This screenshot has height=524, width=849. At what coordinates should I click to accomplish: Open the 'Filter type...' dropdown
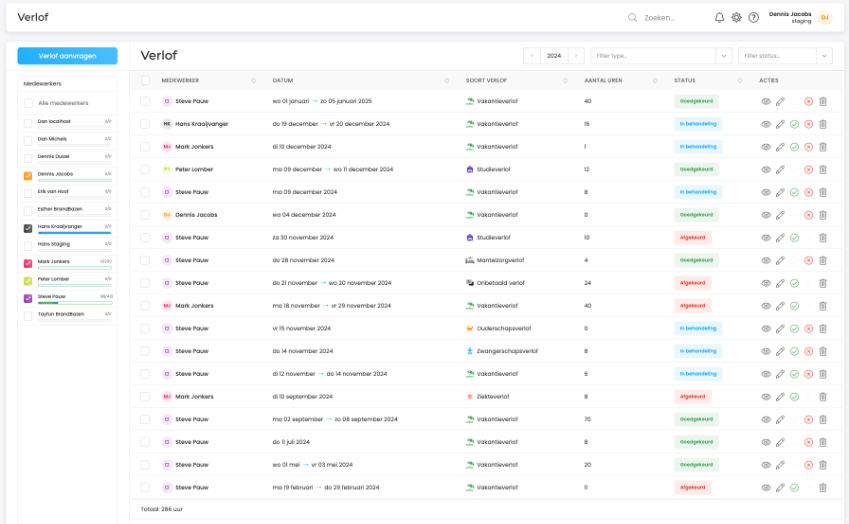point(658,56)
